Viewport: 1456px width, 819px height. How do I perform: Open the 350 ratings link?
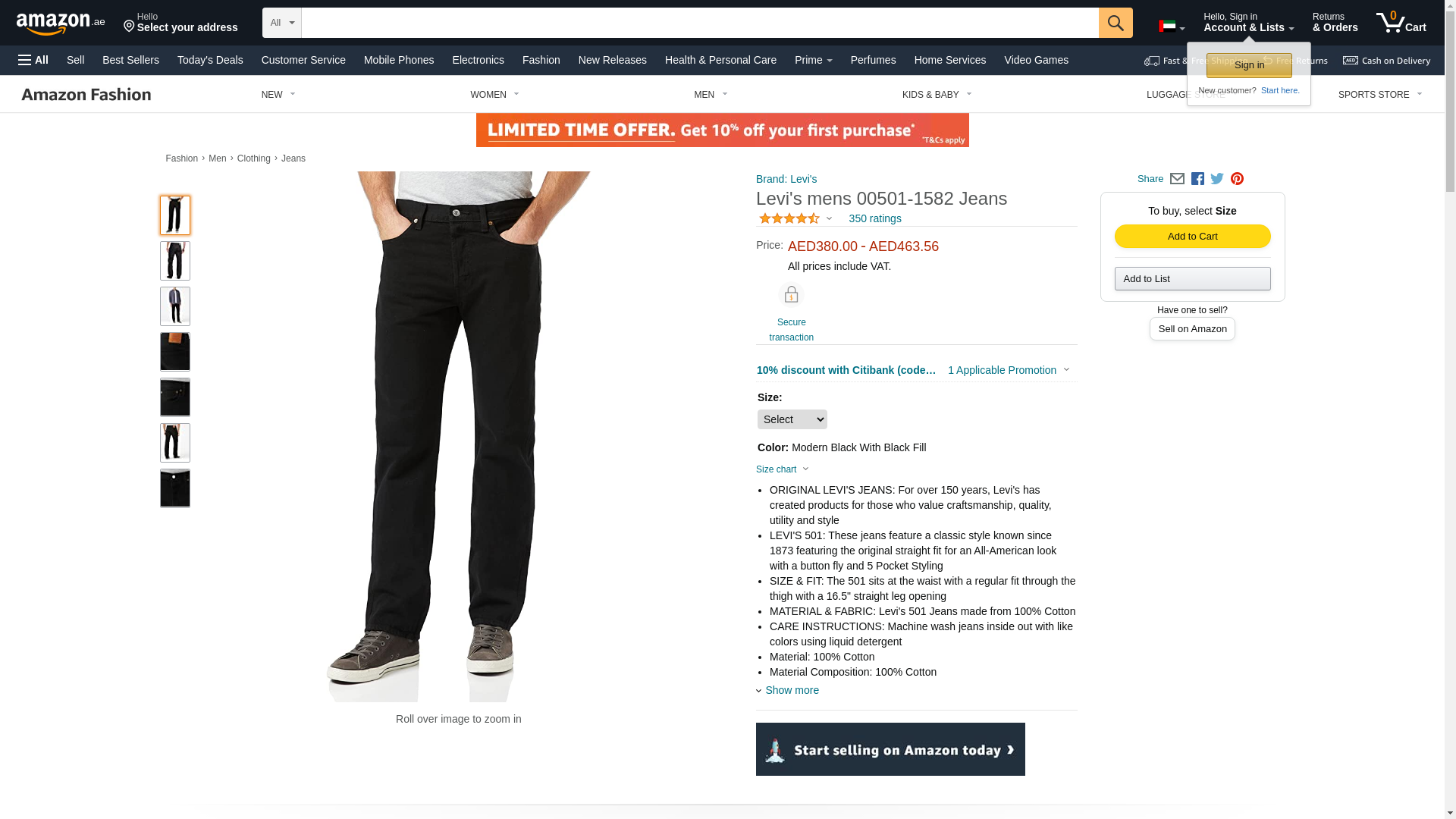pyautogui.click(x=874, y=218)
